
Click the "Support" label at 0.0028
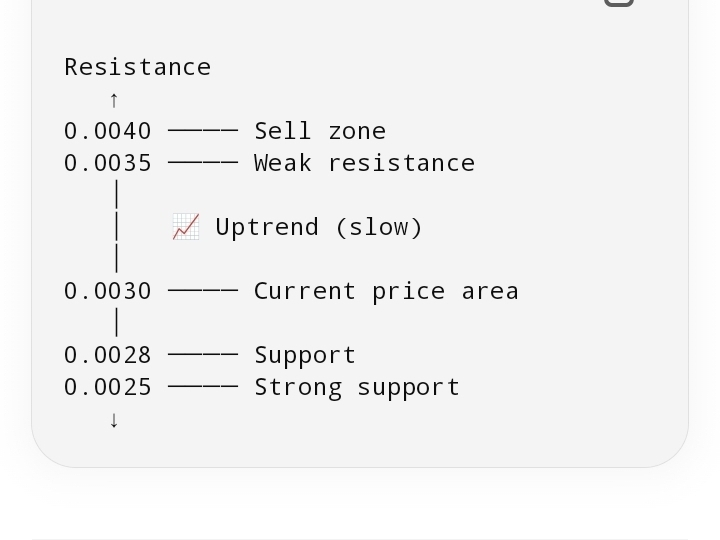tap(305, 355)
